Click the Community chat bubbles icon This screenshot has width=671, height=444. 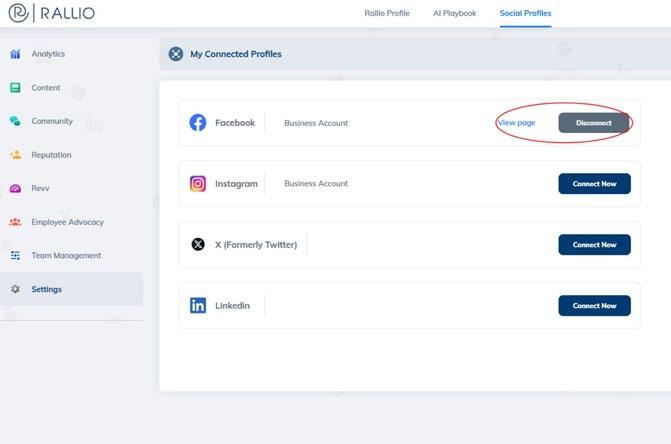point(15,121)
